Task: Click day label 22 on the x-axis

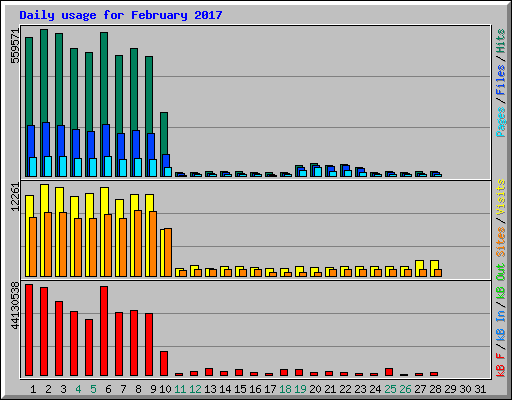Action: click(x=345, y=389)
